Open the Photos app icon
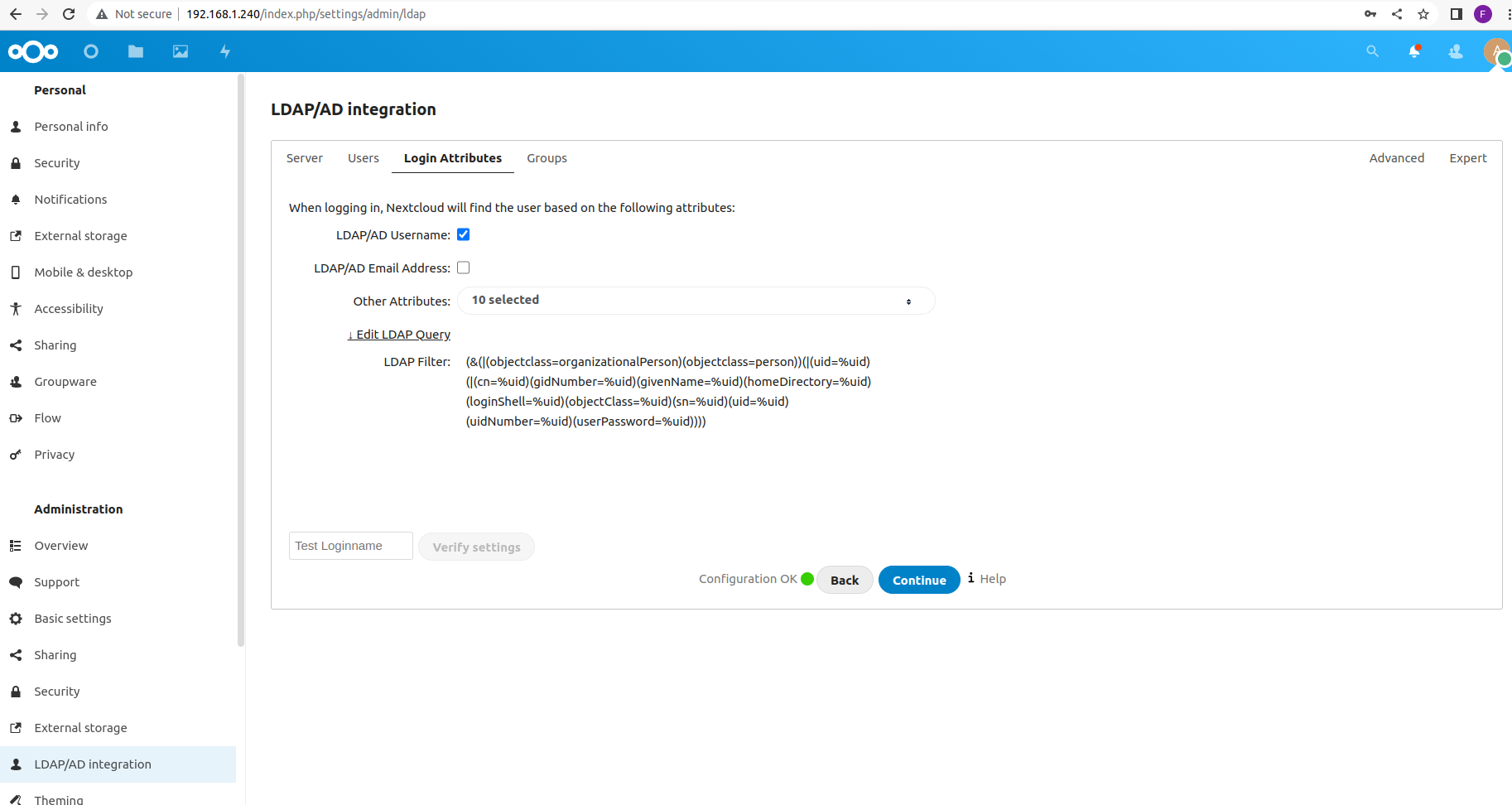The width and height of the screenshot is (1512, 805). (x=181, y=51)
